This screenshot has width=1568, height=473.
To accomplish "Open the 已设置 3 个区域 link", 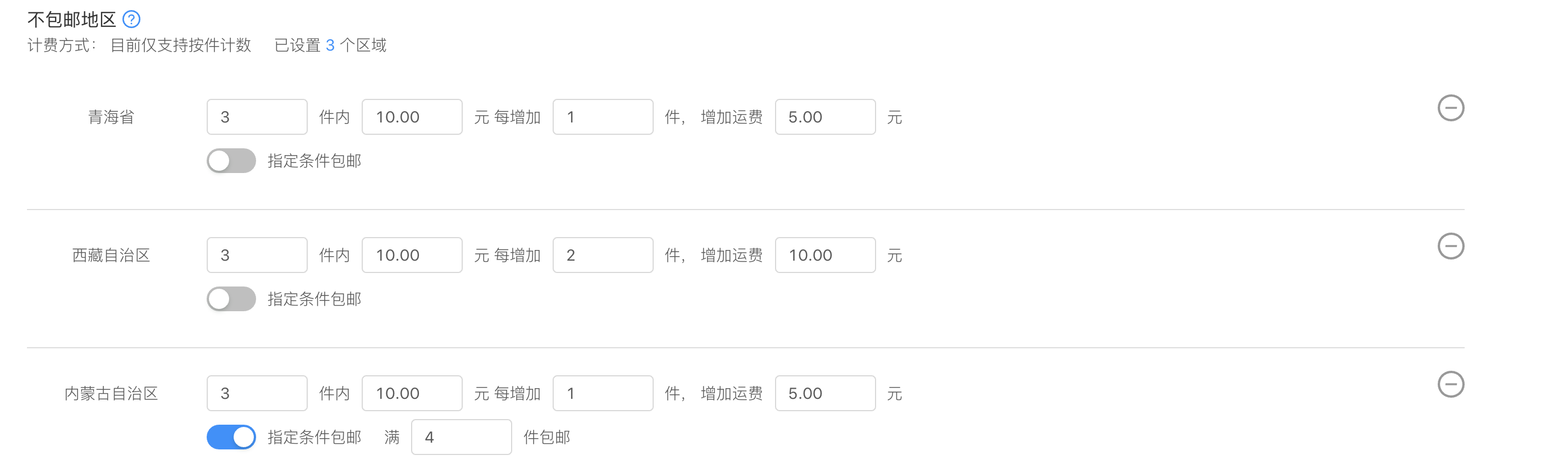I will tap(331, 45).
